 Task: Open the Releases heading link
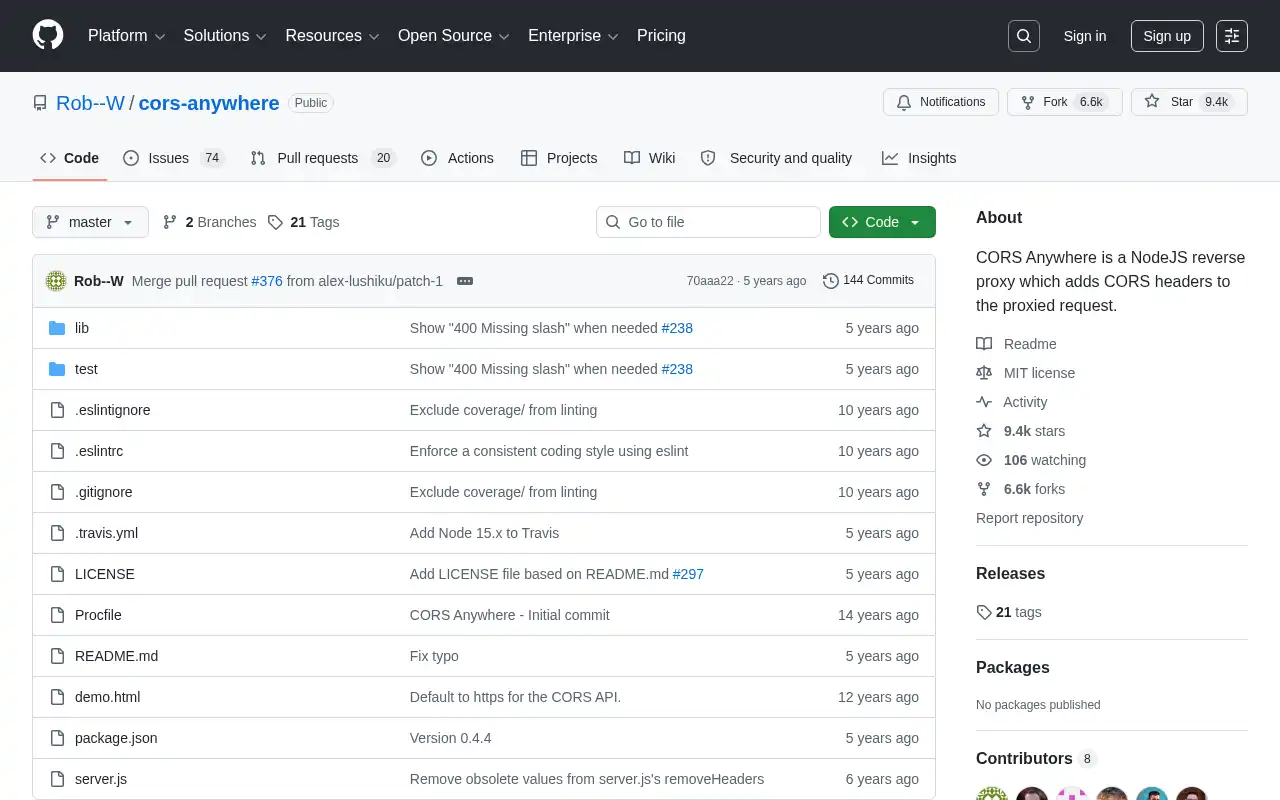coord(1010,573)
